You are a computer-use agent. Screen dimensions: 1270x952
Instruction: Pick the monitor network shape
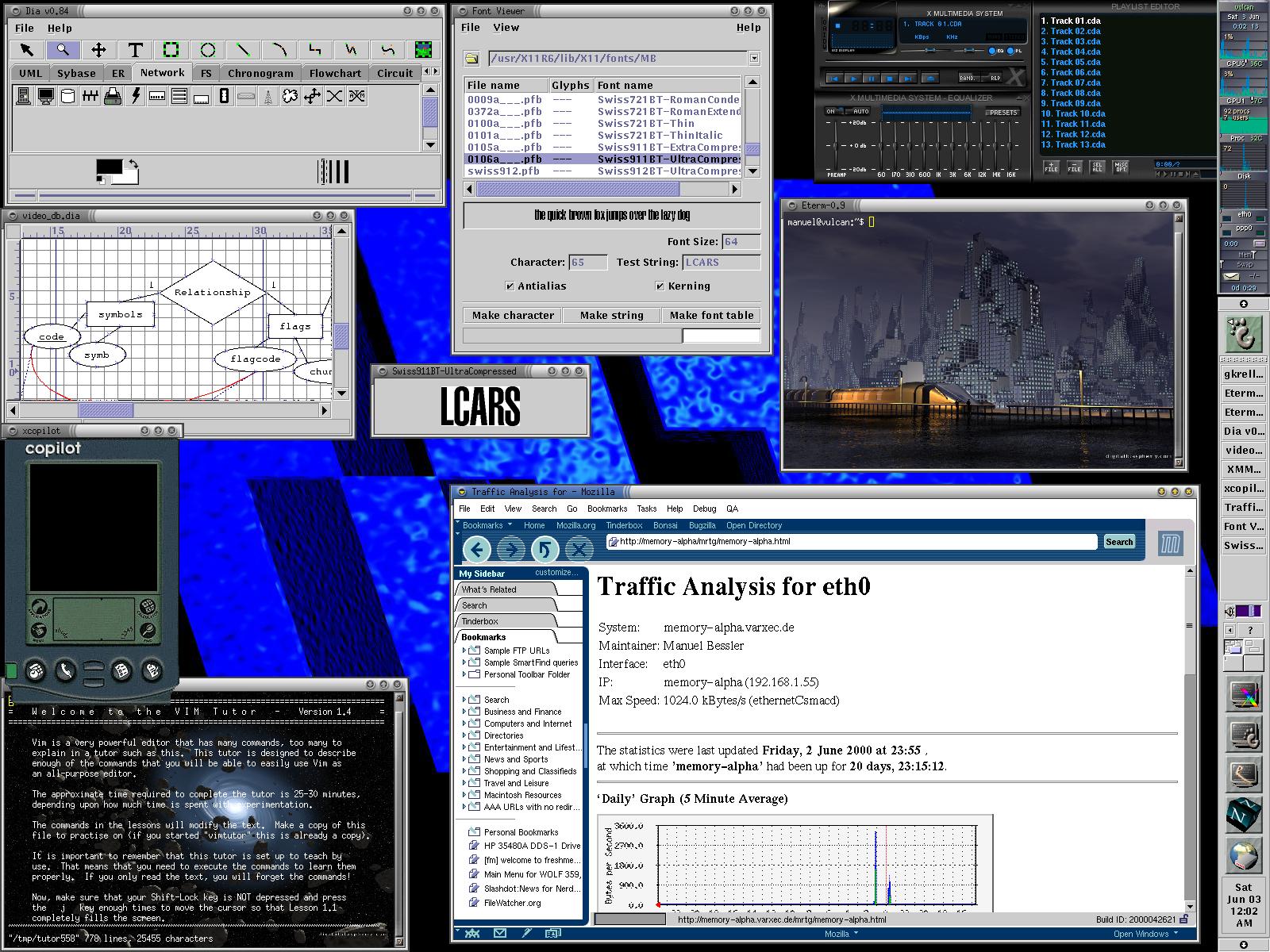click(x=45, y=97)
